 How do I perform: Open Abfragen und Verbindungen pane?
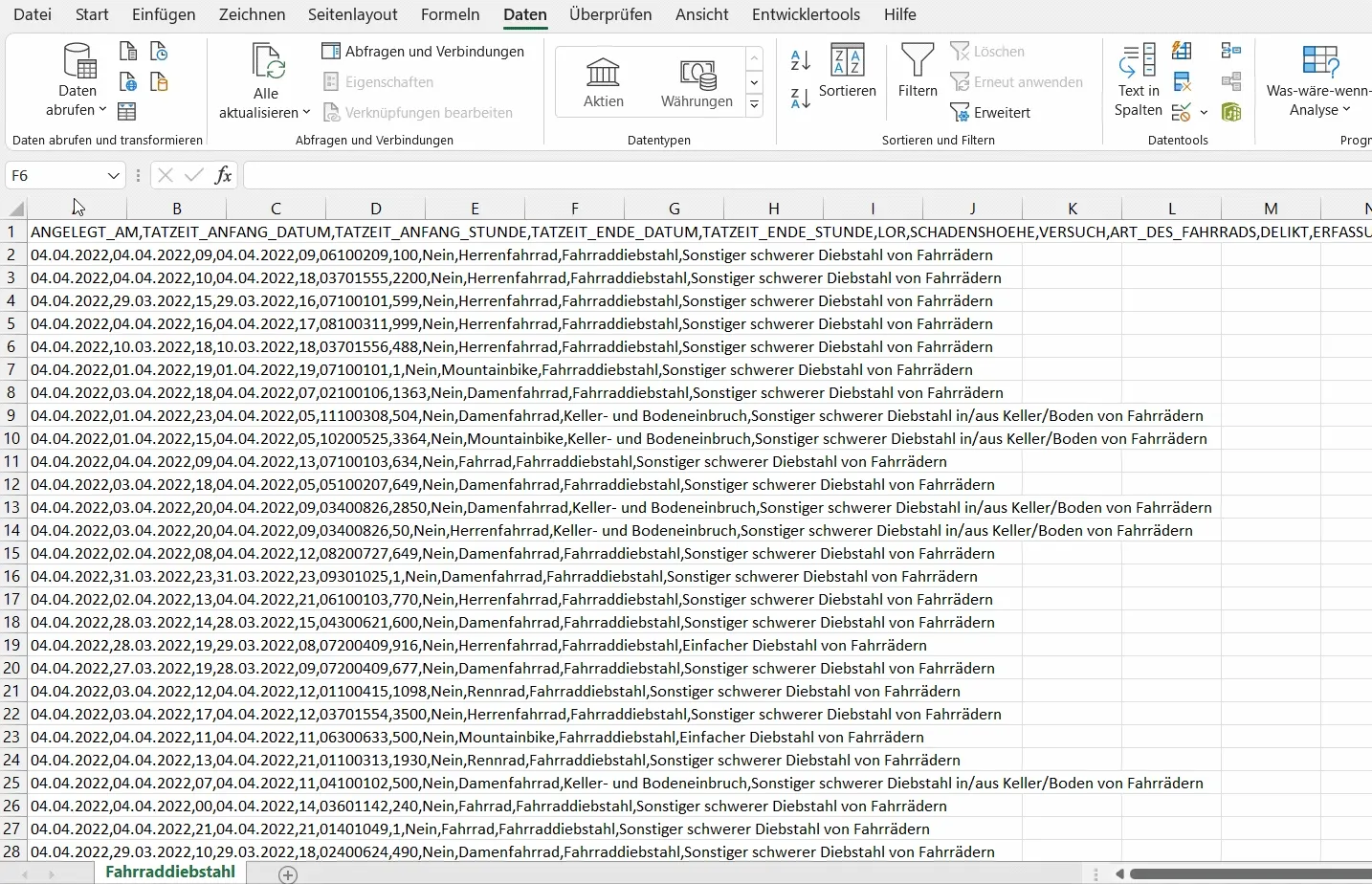tap(423, 52)
